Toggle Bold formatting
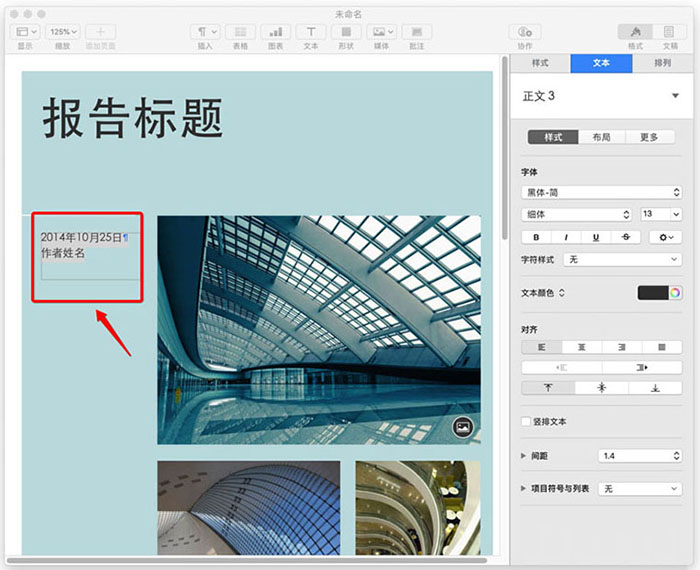The image size is (700, 570). tap(536, 237)
